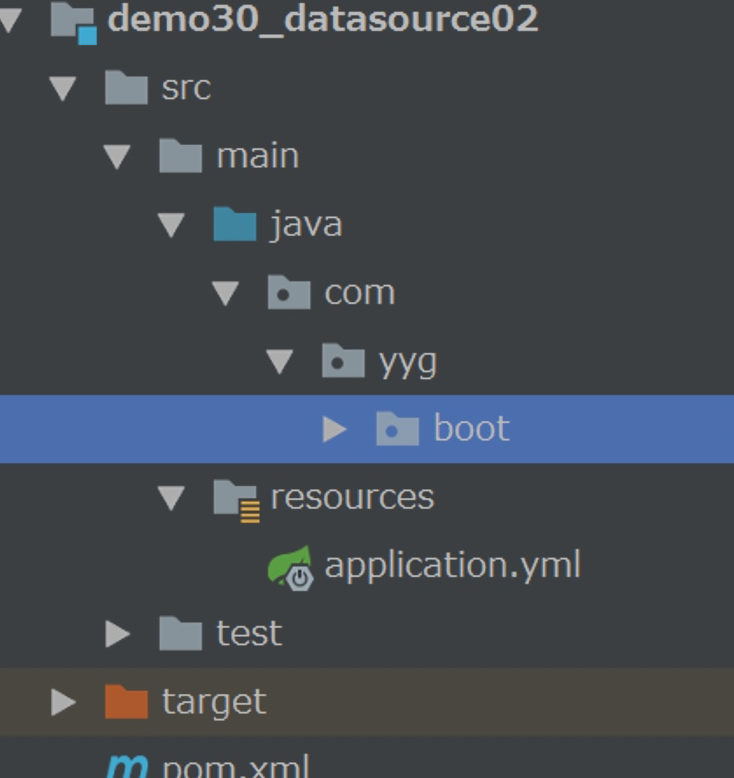Collapse the yyg package arrow

pyautogui.click(x=279, y=362)
